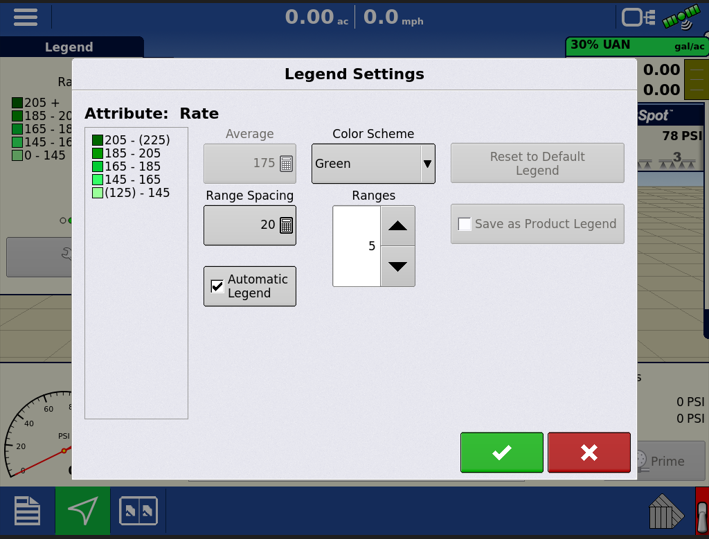This screenshot has height=539, width=709.
Task: Increase the number of Ranges
Action: tap(397, 226)
